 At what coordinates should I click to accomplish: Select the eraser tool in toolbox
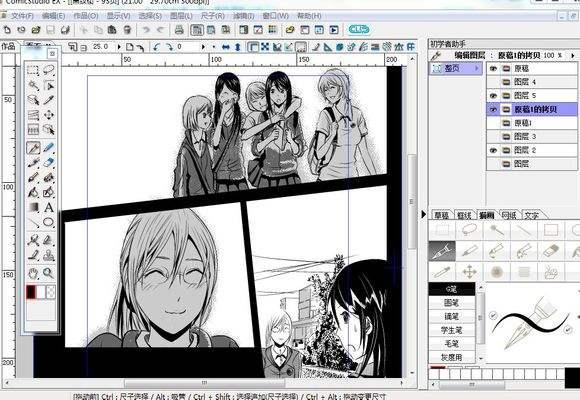click(48, 163)
